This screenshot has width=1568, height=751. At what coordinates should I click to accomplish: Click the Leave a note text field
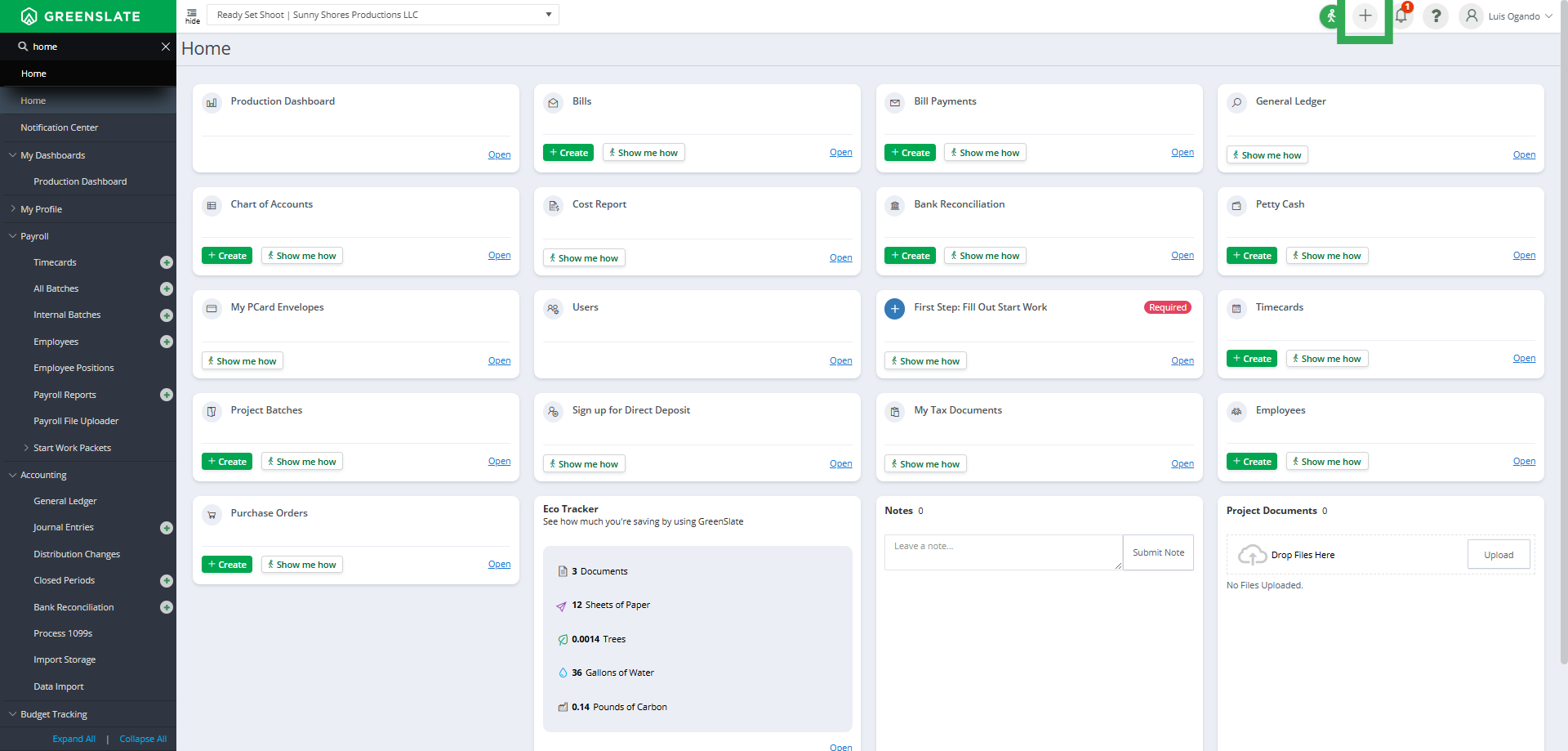[x=1003, y=552]
